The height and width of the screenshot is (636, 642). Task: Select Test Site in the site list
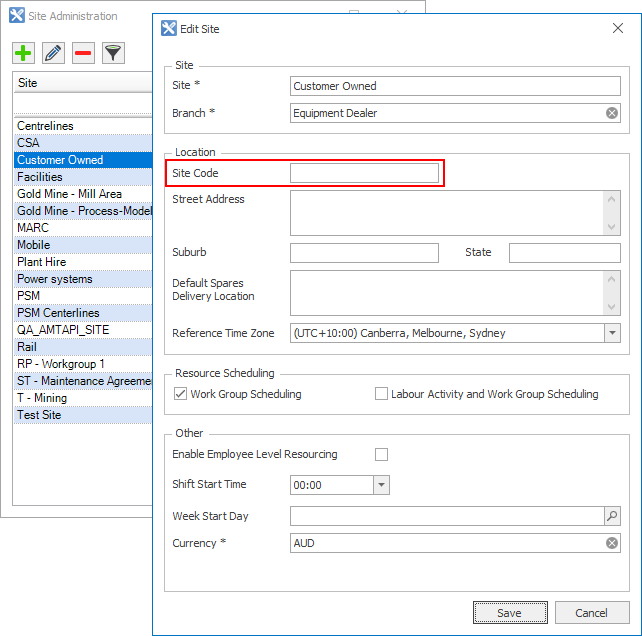coord(39,415)
